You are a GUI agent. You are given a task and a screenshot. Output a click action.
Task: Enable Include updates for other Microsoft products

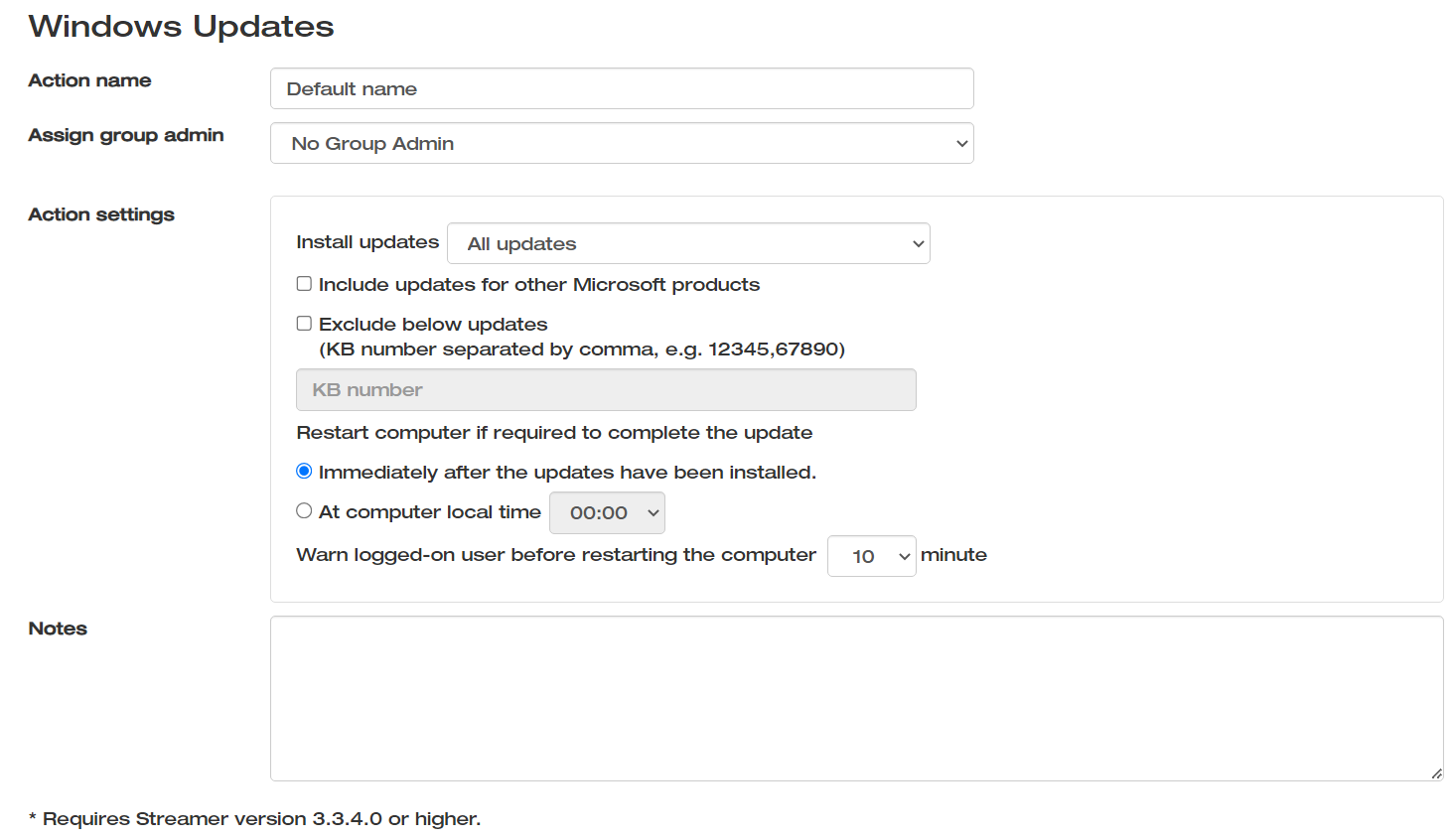304,284
